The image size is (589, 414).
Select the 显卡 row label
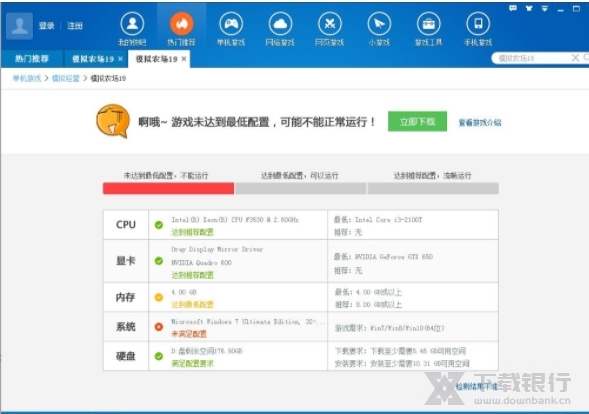click(x=126, y=261)
